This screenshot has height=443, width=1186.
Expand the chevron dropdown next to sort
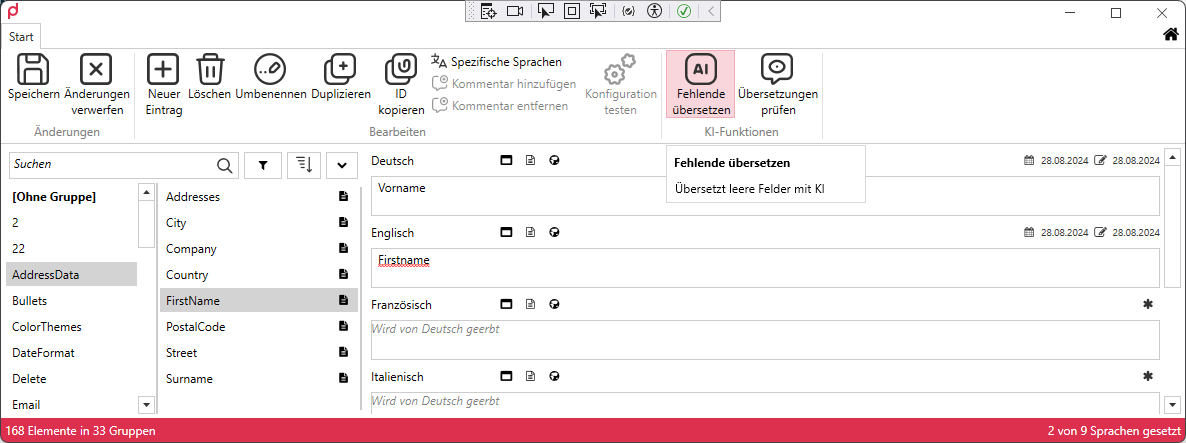pyautogui.click(x=341, y=165)
